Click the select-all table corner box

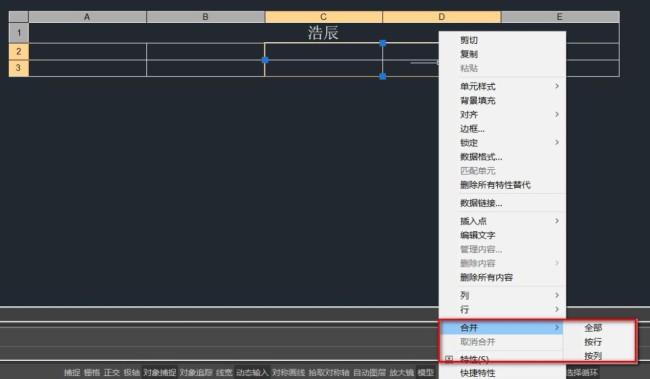[19, 17]
